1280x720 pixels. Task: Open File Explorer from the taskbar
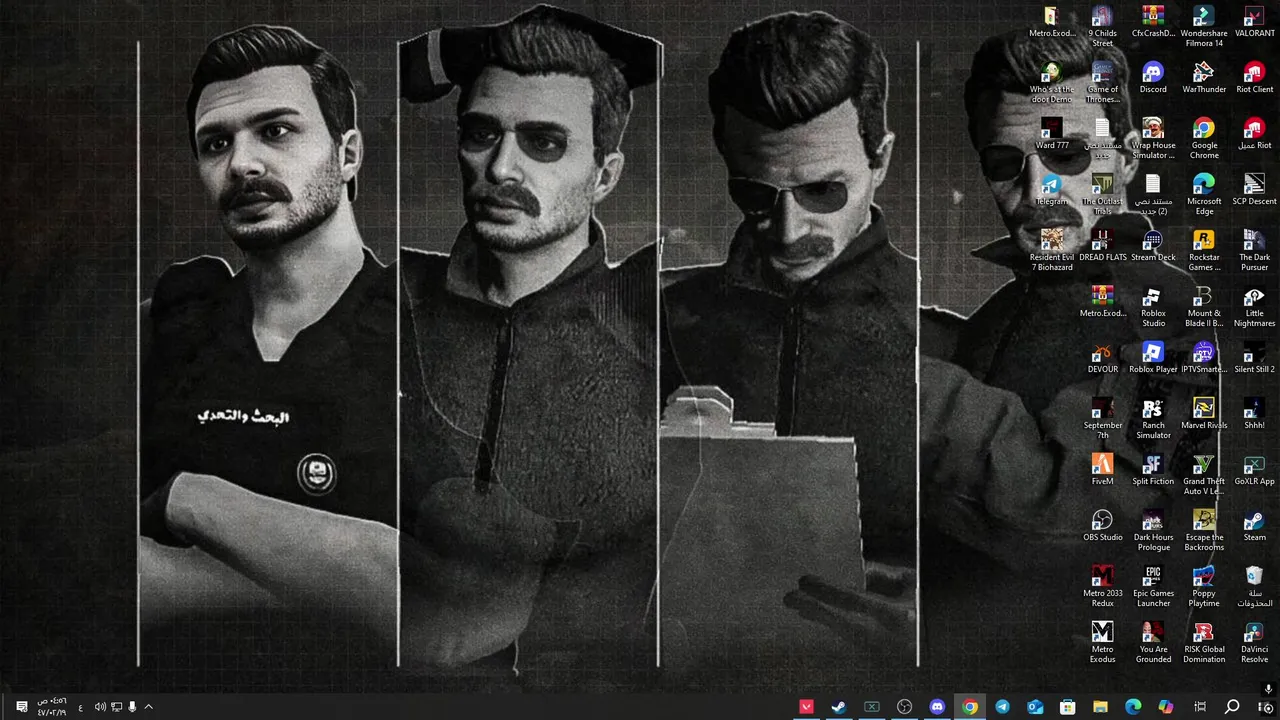(x=1100, y=707)
